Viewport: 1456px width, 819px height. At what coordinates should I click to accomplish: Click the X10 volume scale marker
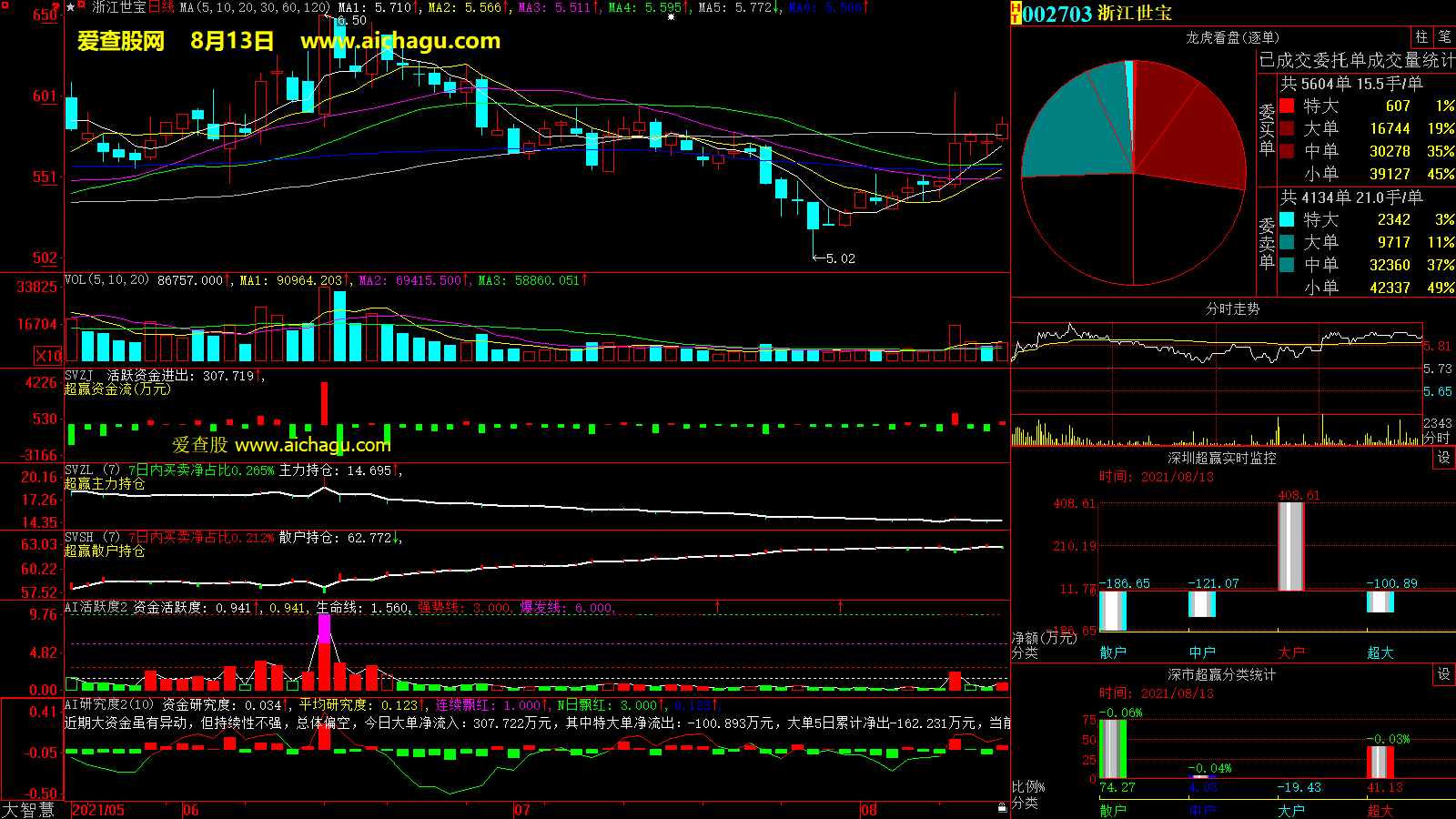[48, 356]
